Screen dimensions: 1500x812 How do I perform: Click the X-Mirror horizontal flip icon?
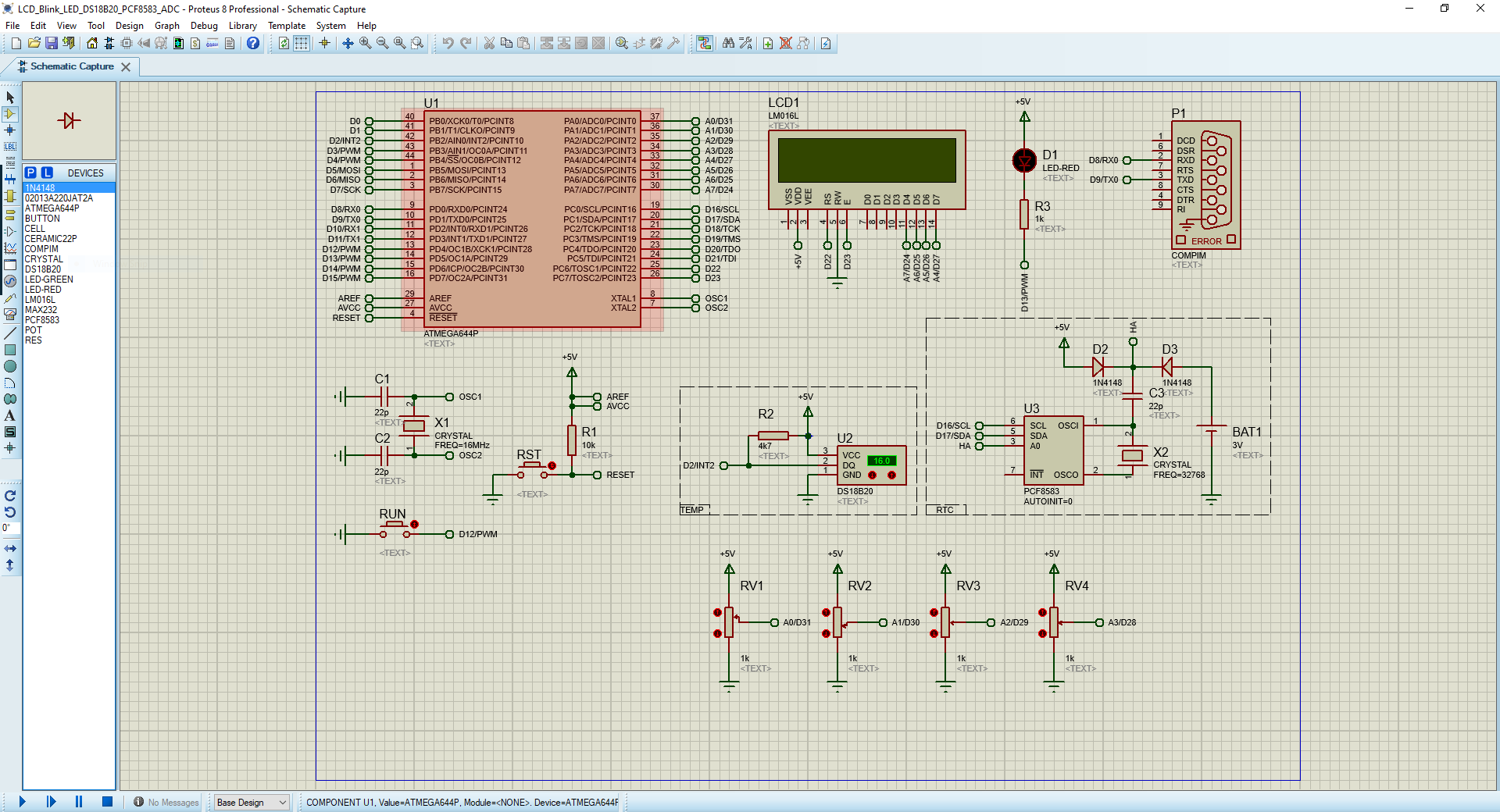pyautogui.click(x=10, y=549)
